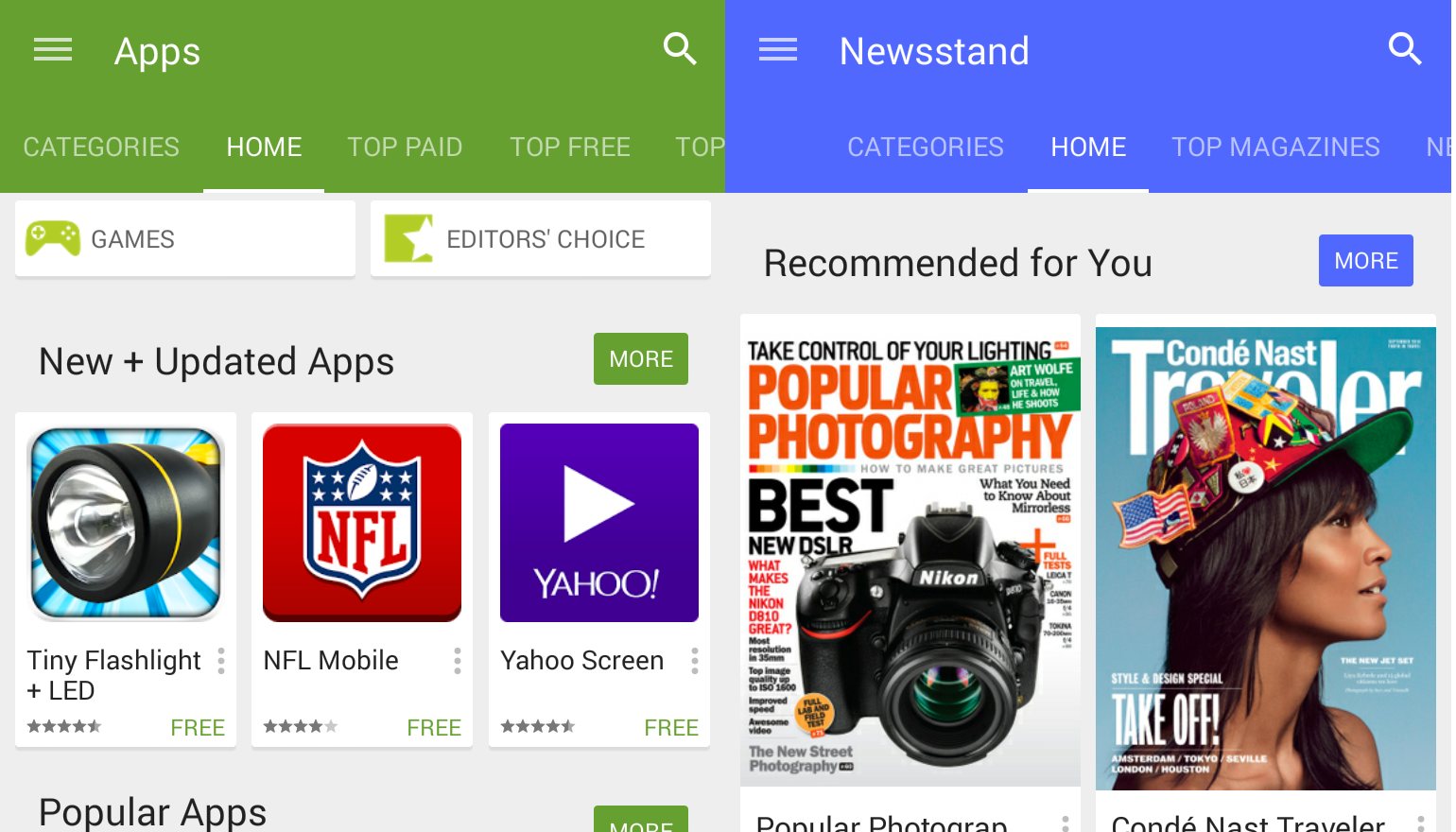
Task: Open the Editors' Choice section
Action: coord(541,238)
